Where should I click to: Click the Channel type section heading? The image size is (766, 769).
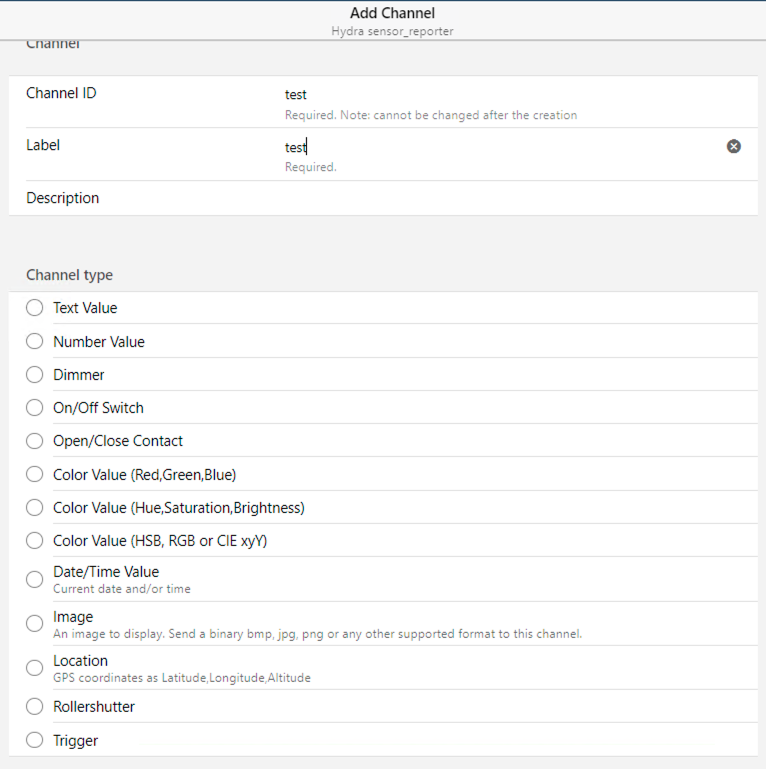pos(69,275)
